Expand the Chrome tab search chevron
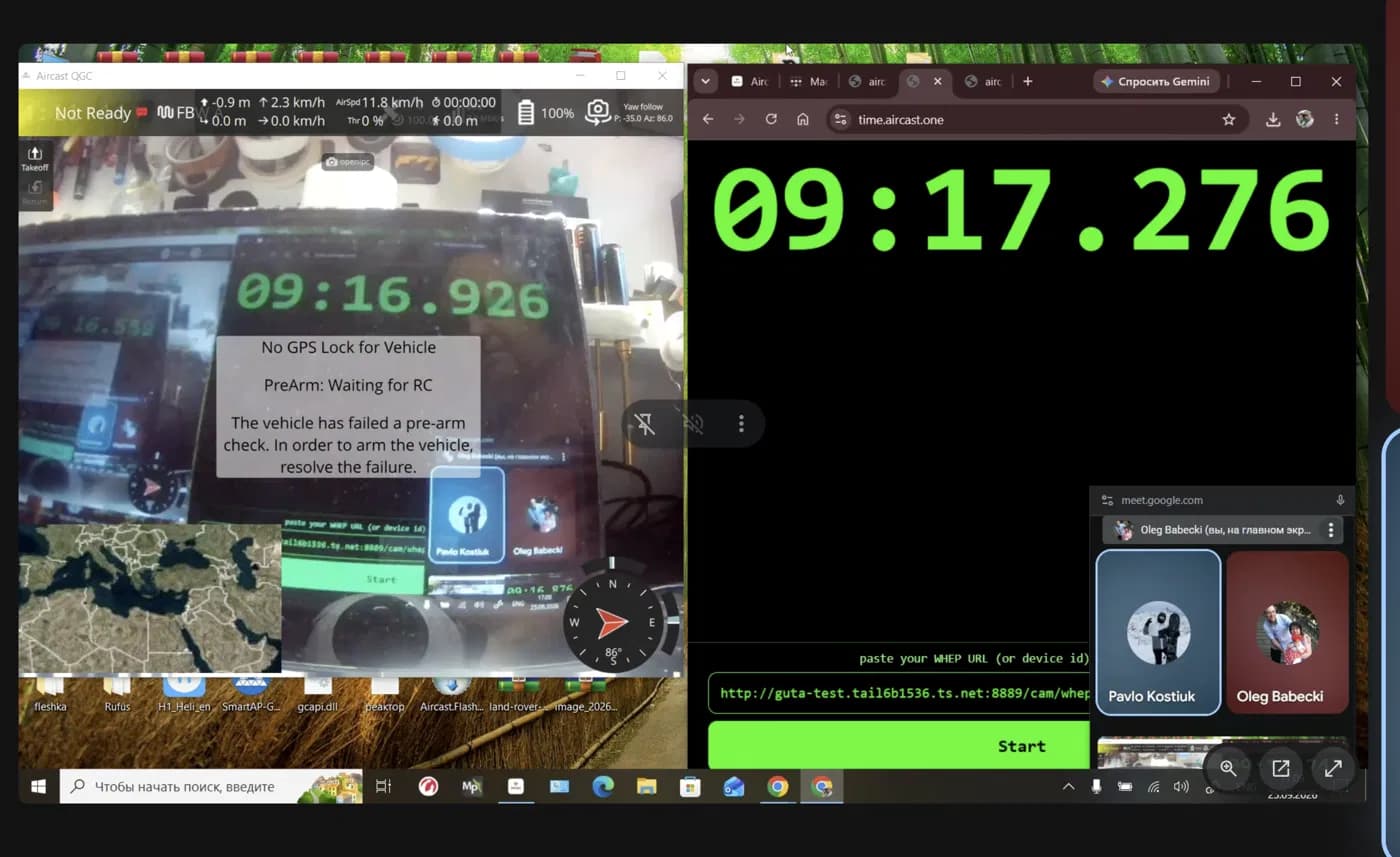Screen dimensions: 1400x857 706,81
